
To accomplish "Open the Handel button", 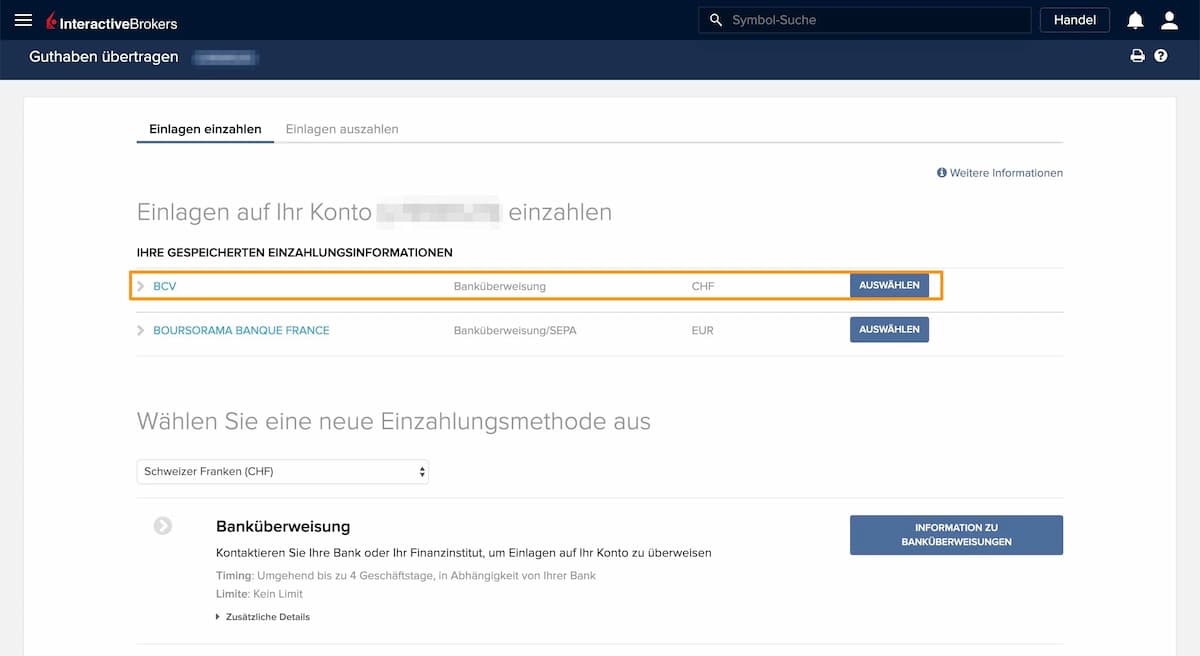I will 1074,20.
